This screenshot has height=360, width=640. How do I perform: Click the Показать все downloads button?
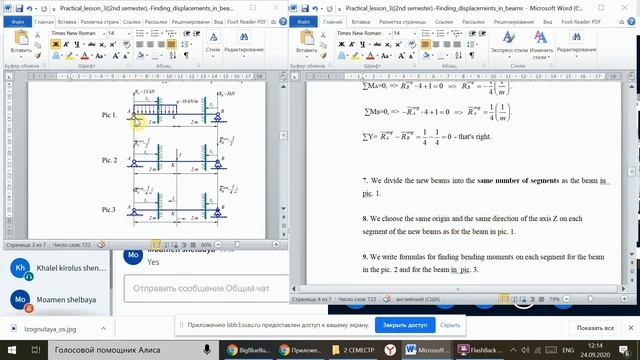595,328
